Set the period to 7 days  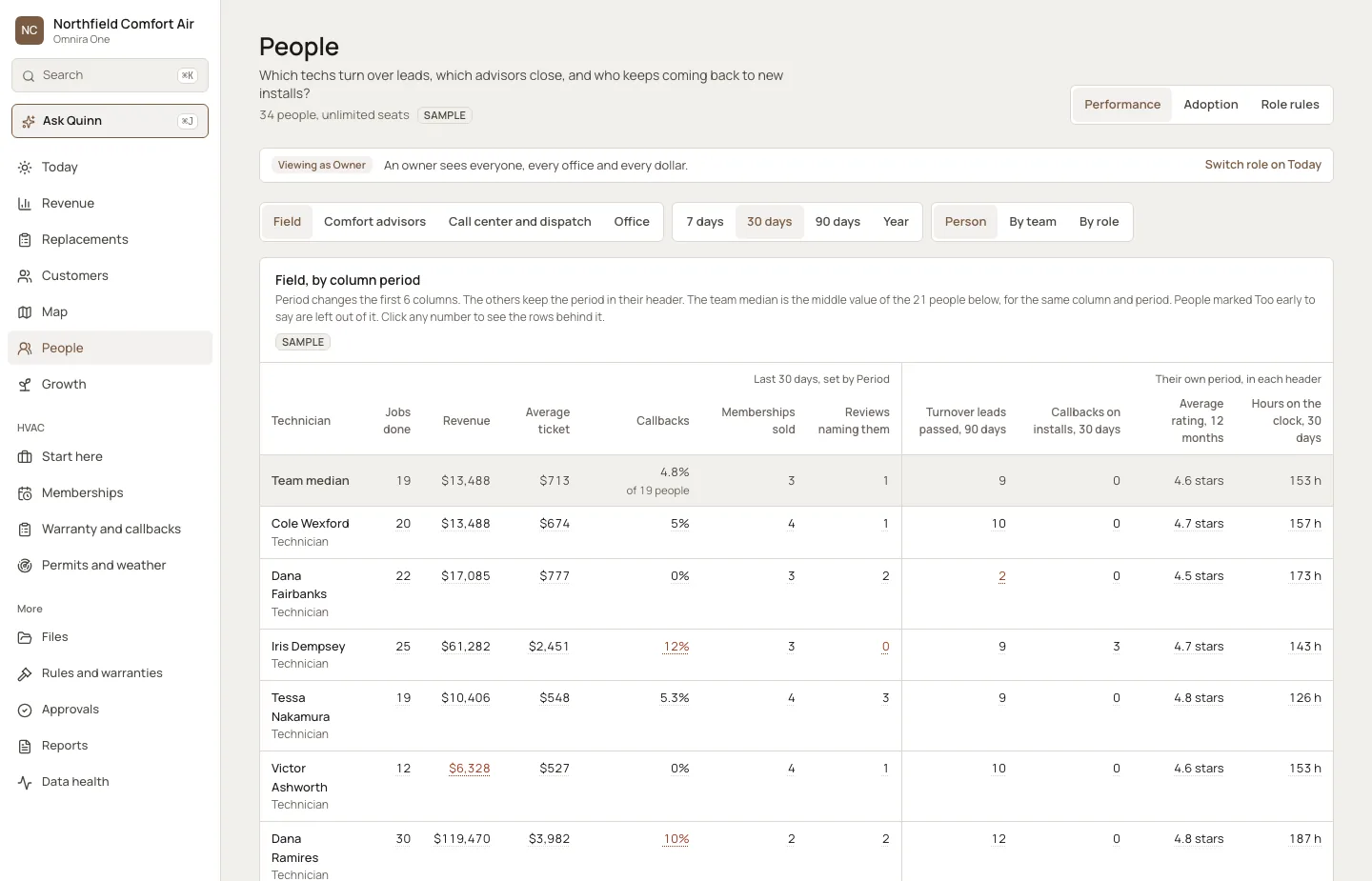(705, 222)
